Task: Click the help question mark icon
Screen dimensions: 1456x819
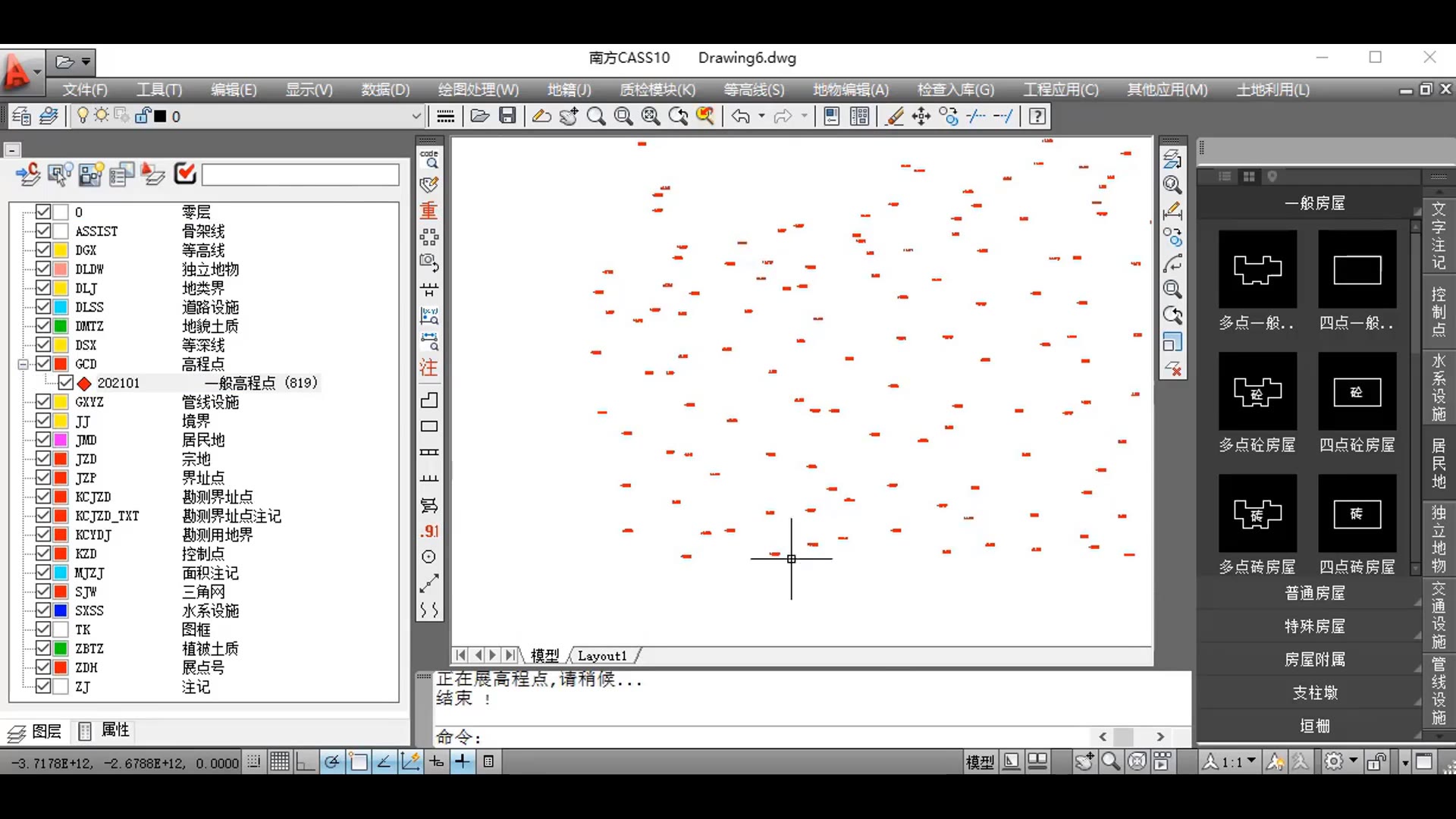Action: pyautogui.click(x=1037, y=116)
